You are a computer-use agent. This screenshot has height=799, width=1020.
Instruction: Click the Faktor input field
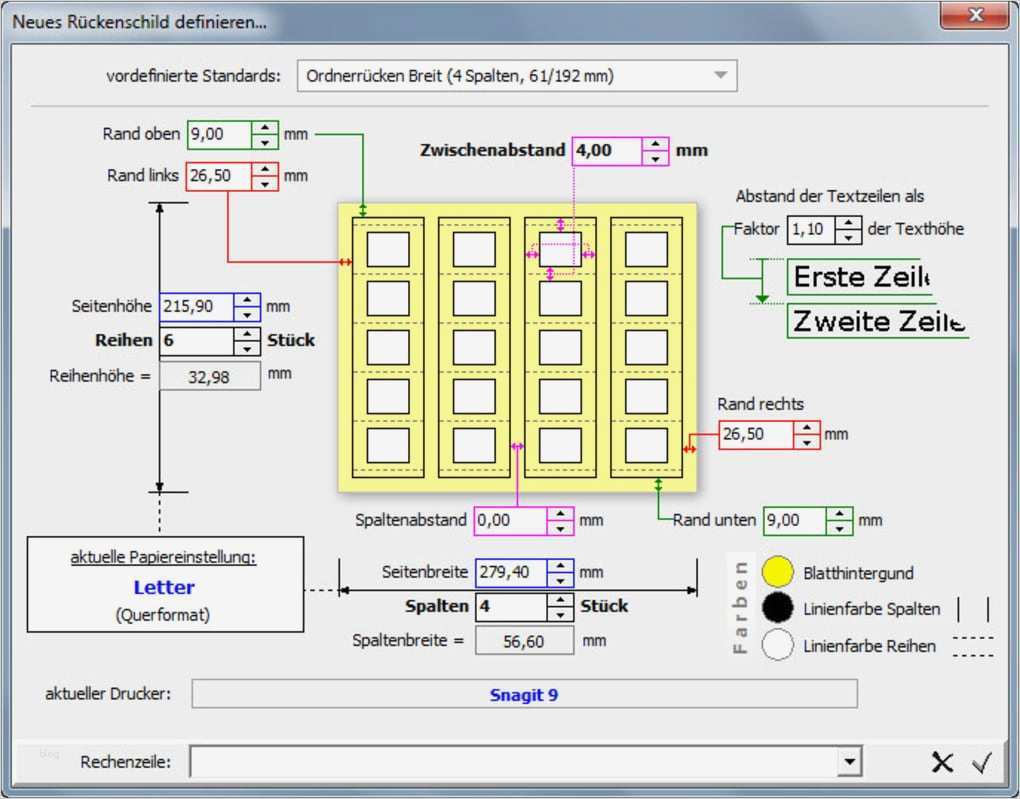pos(811,230)
